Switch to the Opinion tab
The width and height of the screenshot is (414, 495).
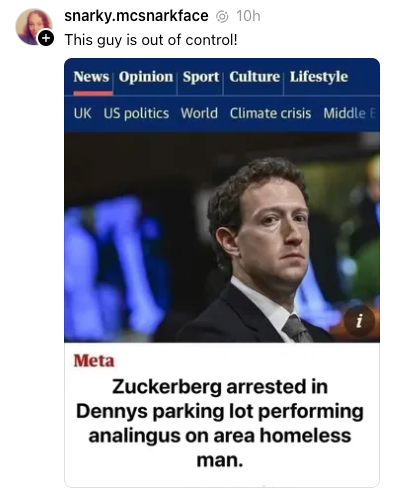tap(146, 77)
